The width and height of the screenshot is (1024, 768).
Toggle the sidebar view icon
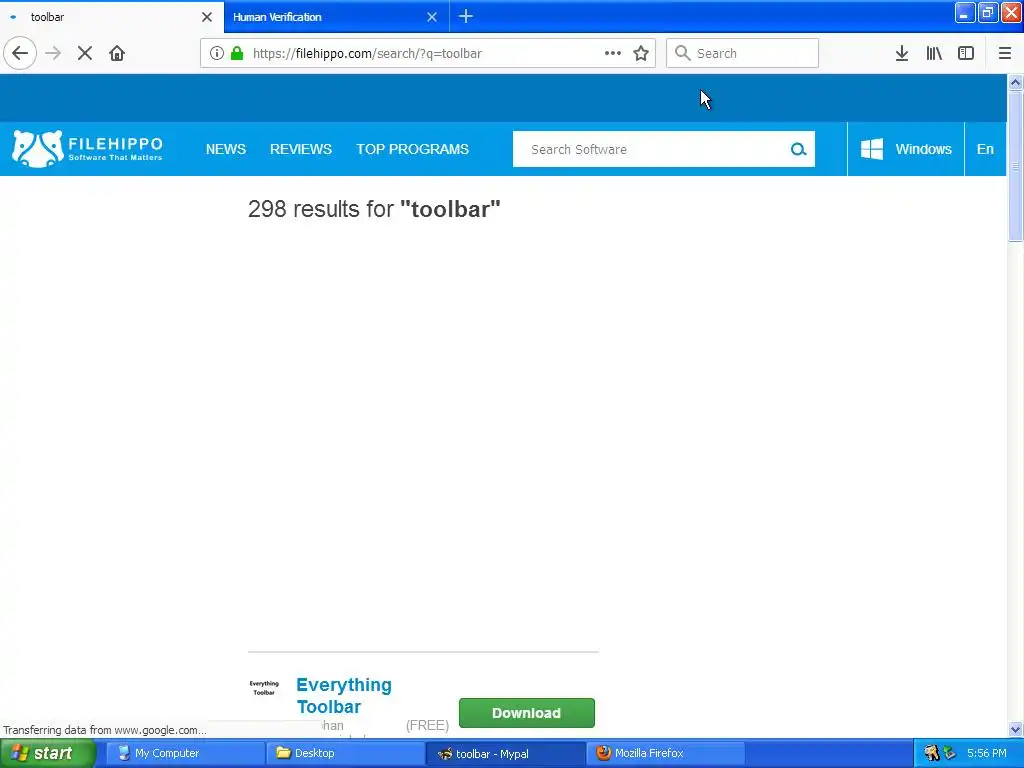tap(966, 53)
